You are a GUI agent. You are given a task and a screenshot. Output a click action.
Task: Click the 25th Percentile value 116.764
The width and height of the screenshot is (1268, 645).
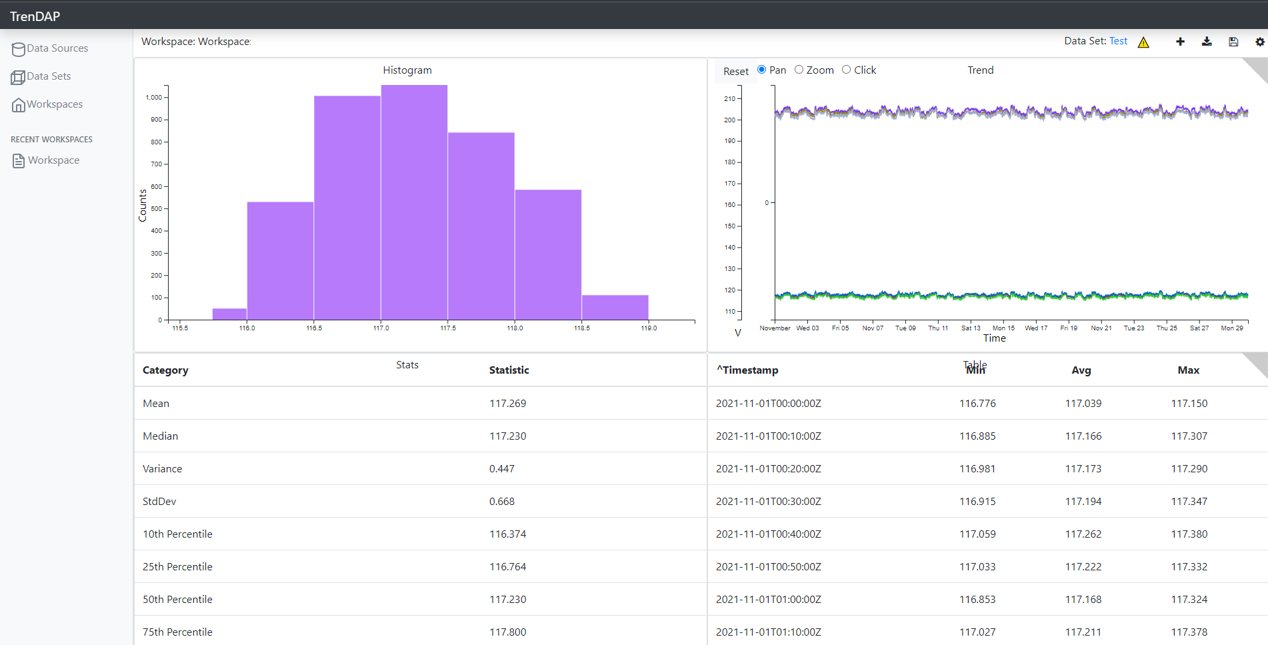coord(508,567)
